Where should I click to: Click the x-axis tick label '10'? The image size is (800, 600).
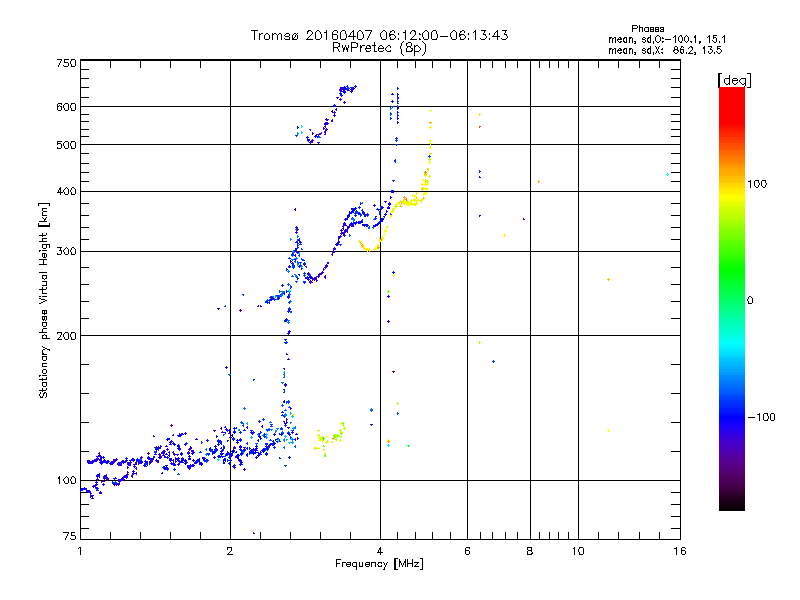click(x=578, y=551)
